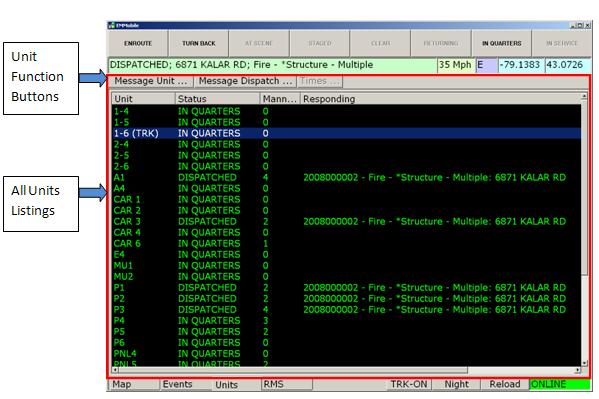Viewport: 599px width, 399px height.
Task: Toggle Night display mode
Action: (456, 384)
